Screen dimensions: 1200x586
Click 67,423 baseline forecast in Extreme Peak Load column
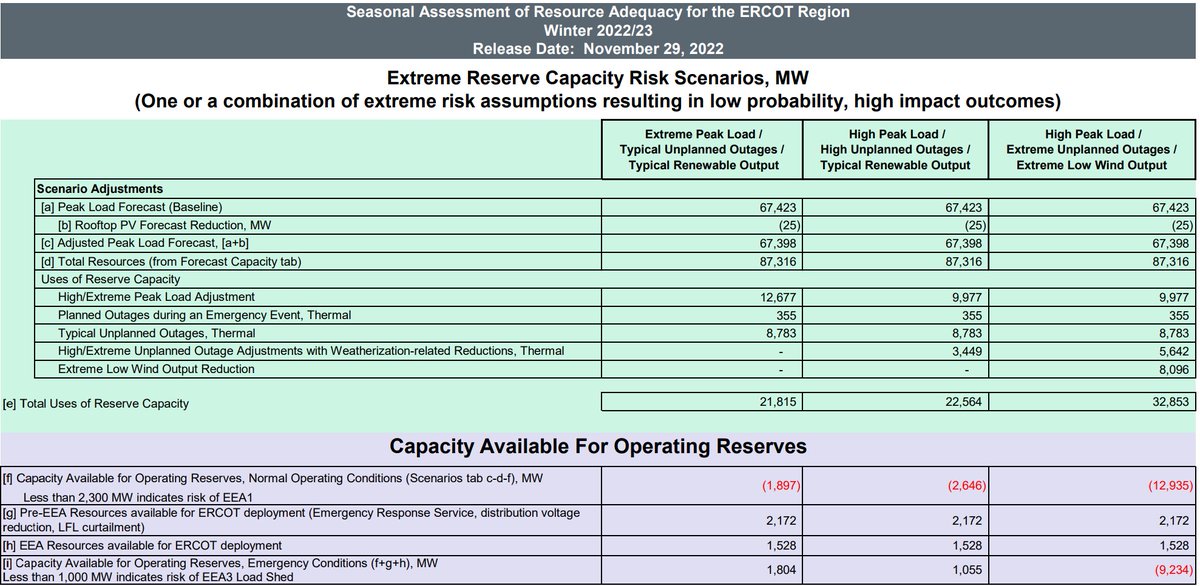[x=776, y=207]
